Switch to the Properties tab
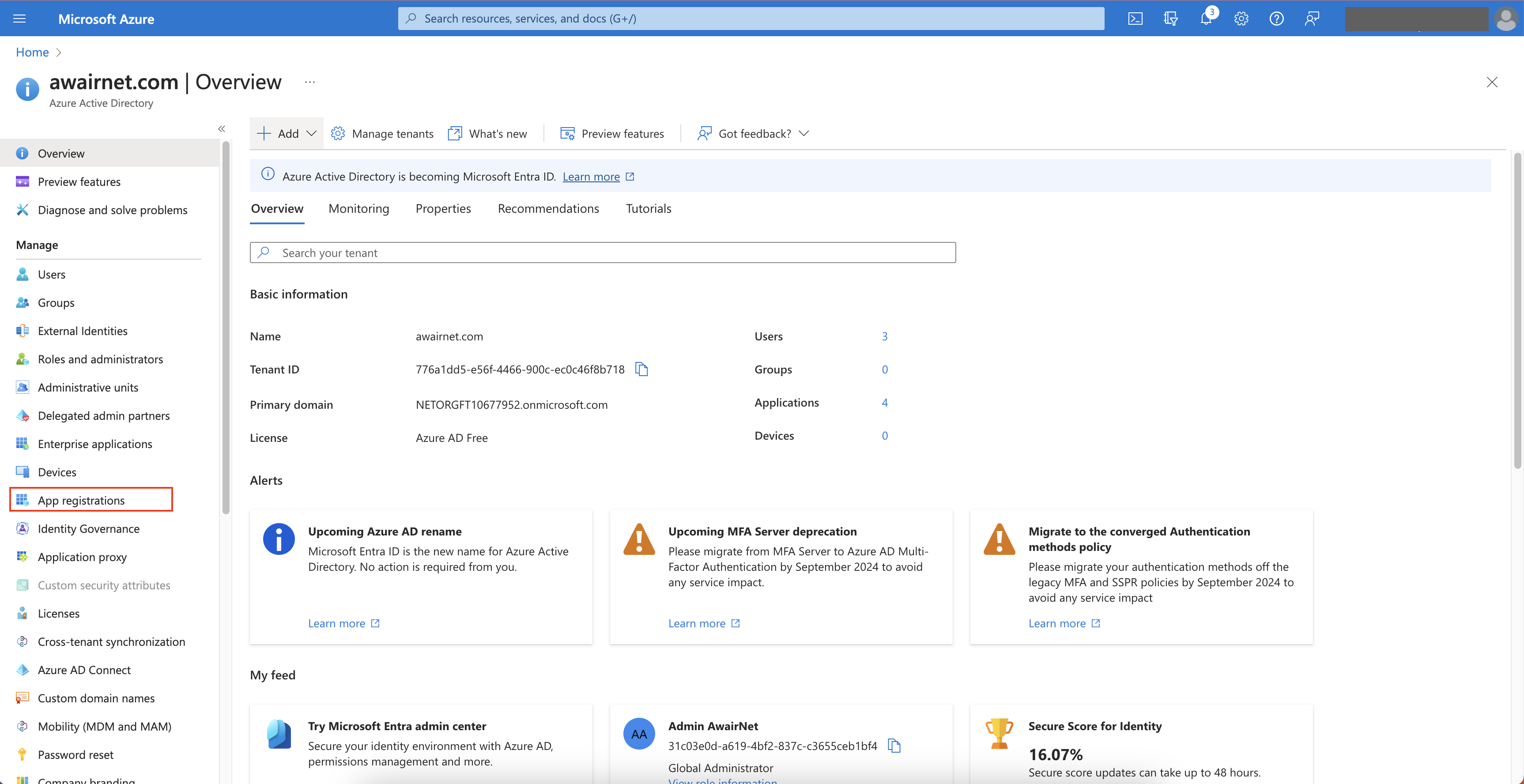Viewport: 1524px width, 784px height. [443, 208]
